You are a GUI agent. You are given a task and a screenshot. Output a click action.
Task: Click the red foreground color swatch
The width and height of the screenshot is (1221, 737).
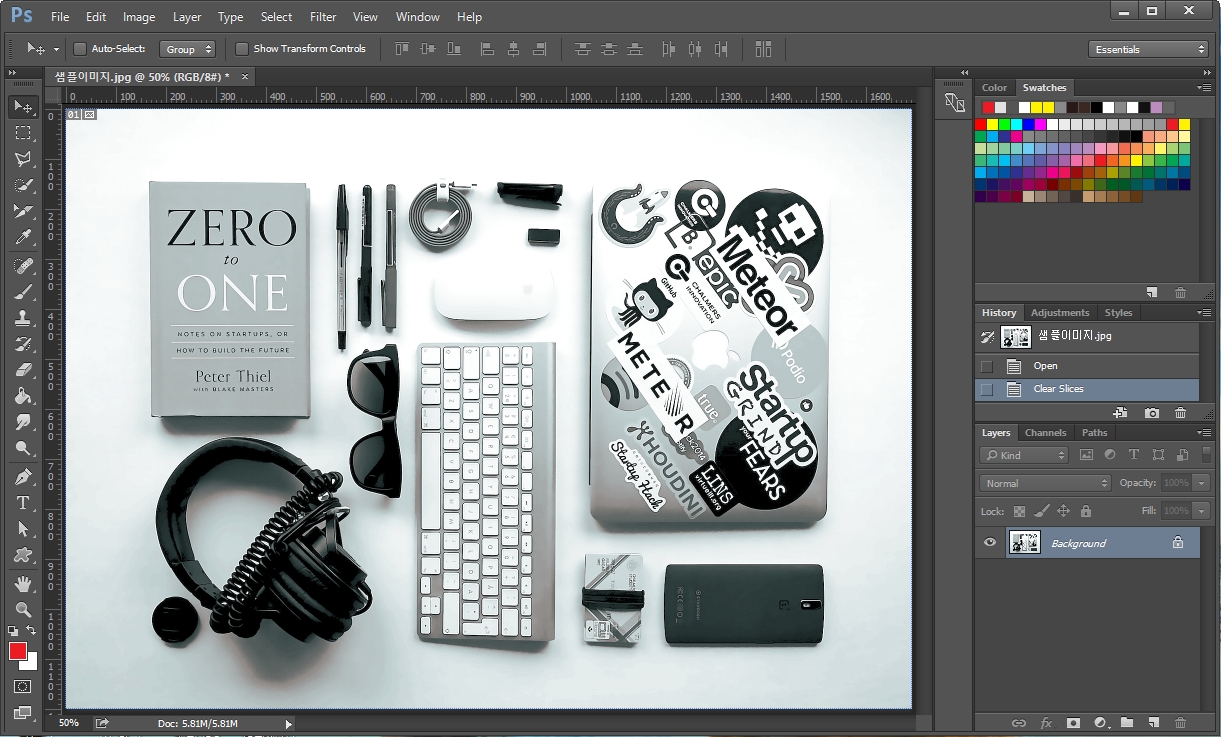tap(18, 651)
